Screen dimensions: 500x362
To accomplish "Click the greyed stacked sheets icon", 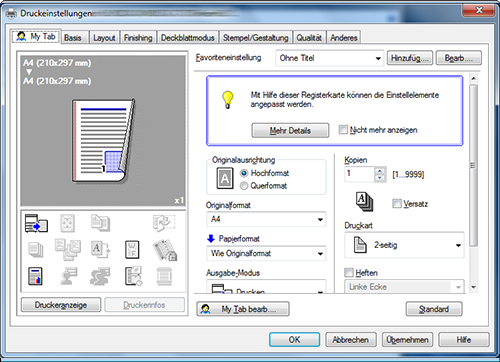I will (36, 250).
